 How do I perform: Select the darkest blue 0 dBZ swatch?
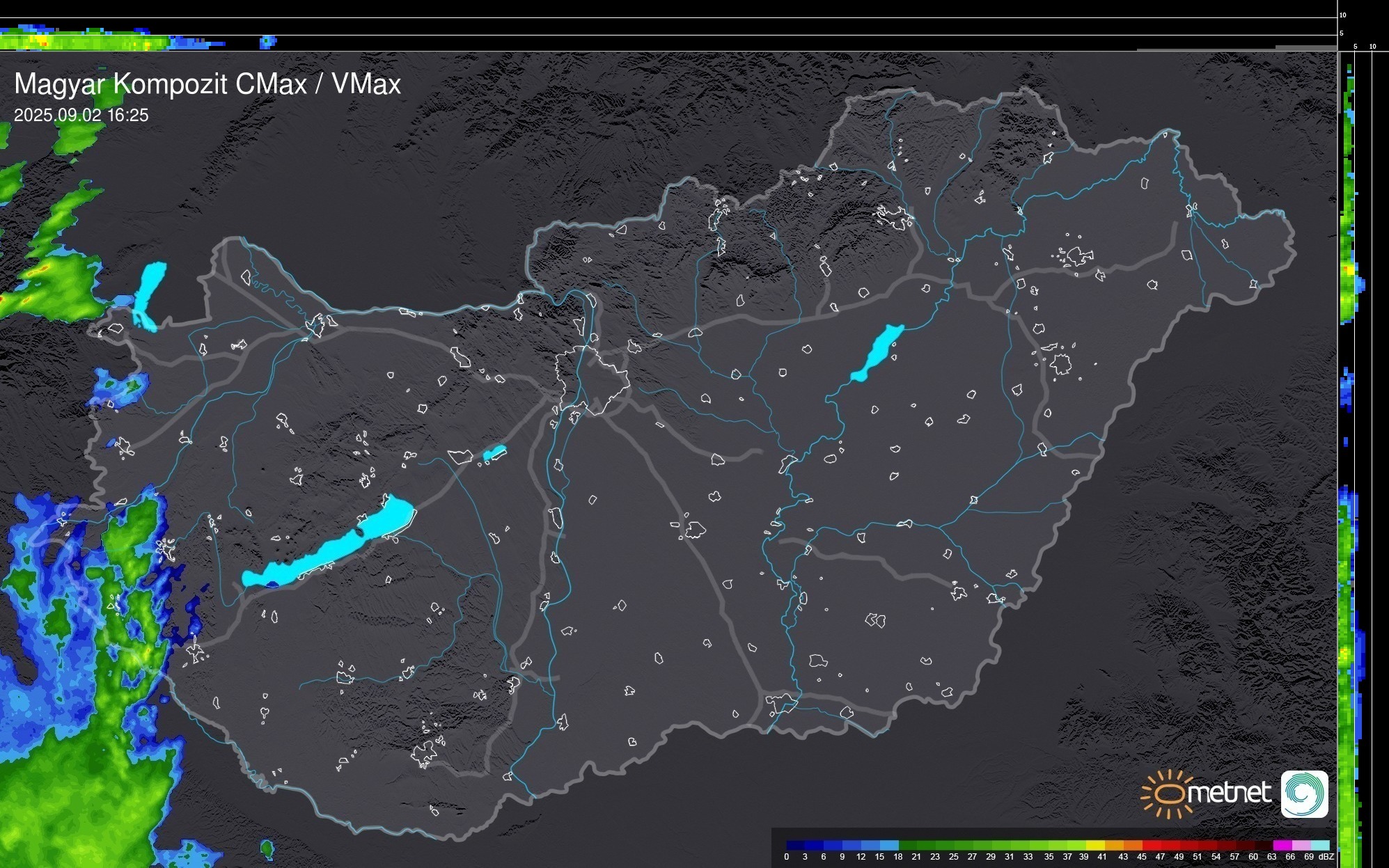(796, 845)
